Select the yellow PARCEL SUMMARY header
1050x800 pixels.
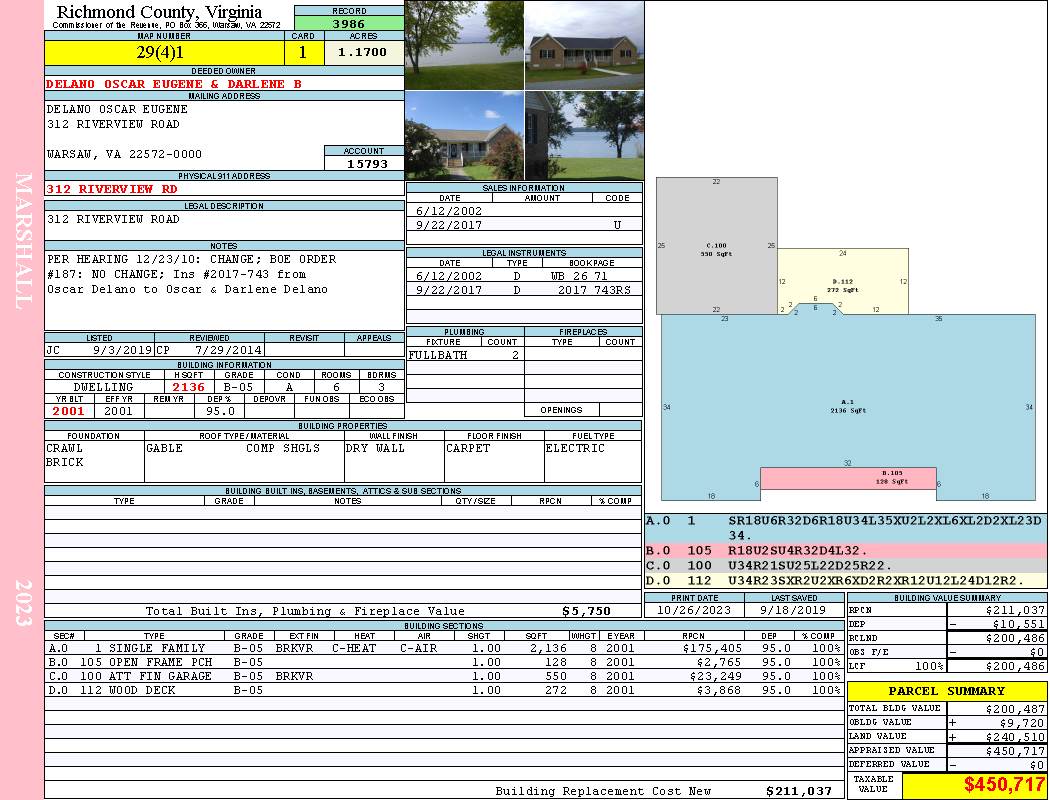point(946,691)
